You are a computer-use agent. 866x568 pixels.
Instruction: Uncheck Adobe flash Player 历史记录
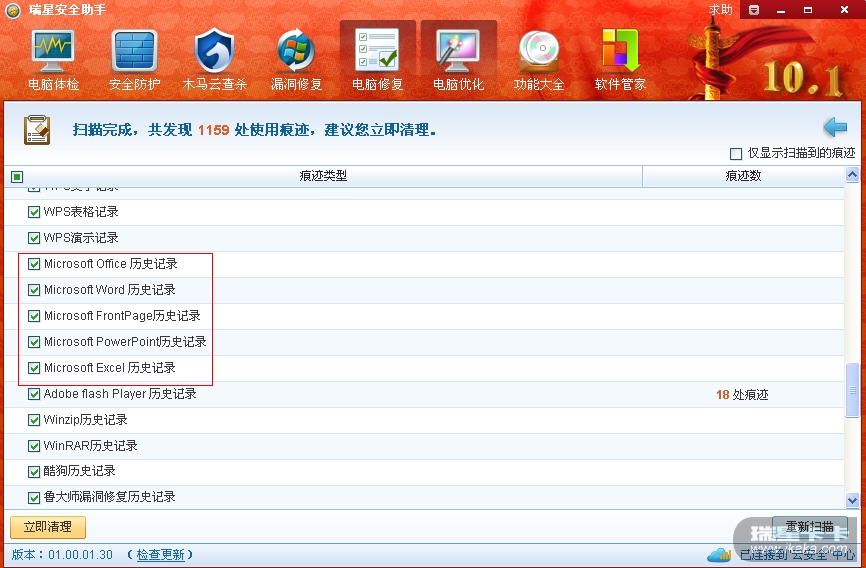(35, 394)
